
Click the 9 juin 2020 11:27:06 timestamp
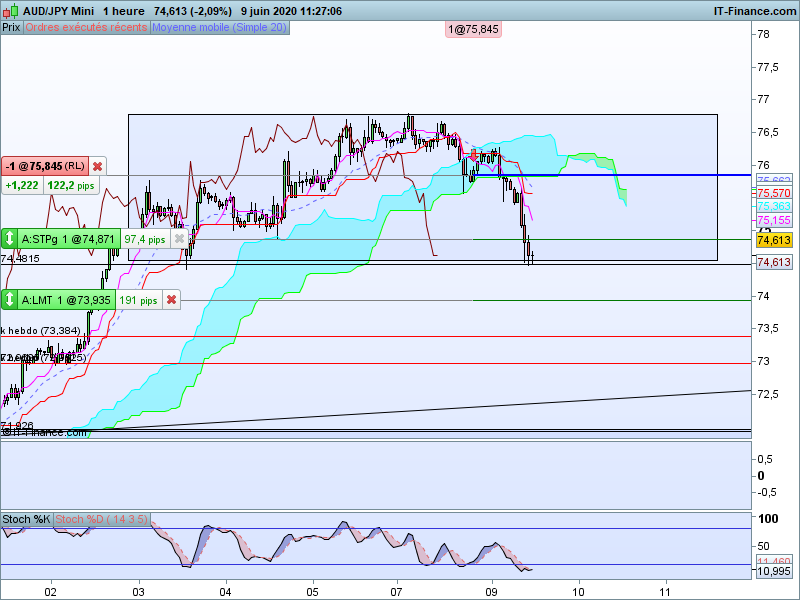click(x=291, y=11)
